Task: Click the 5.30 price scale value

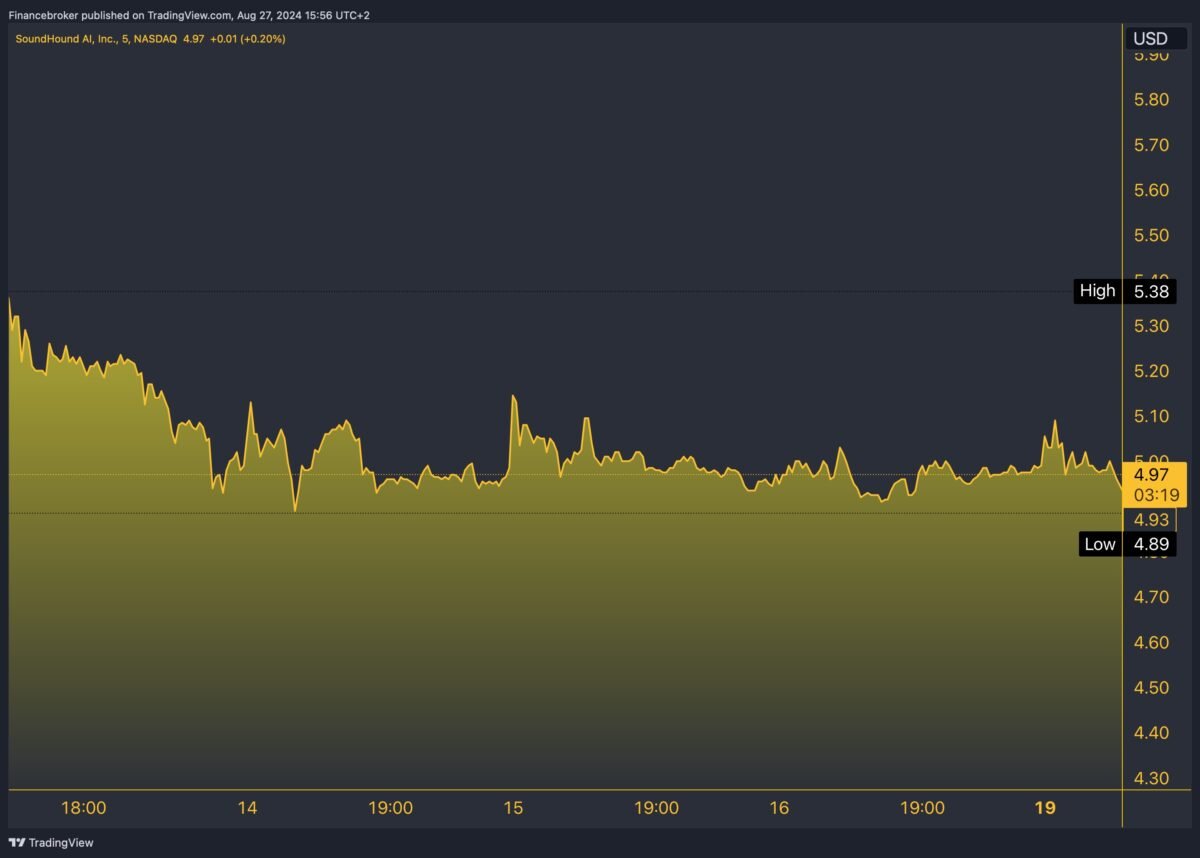Action: click(1151, 326)
